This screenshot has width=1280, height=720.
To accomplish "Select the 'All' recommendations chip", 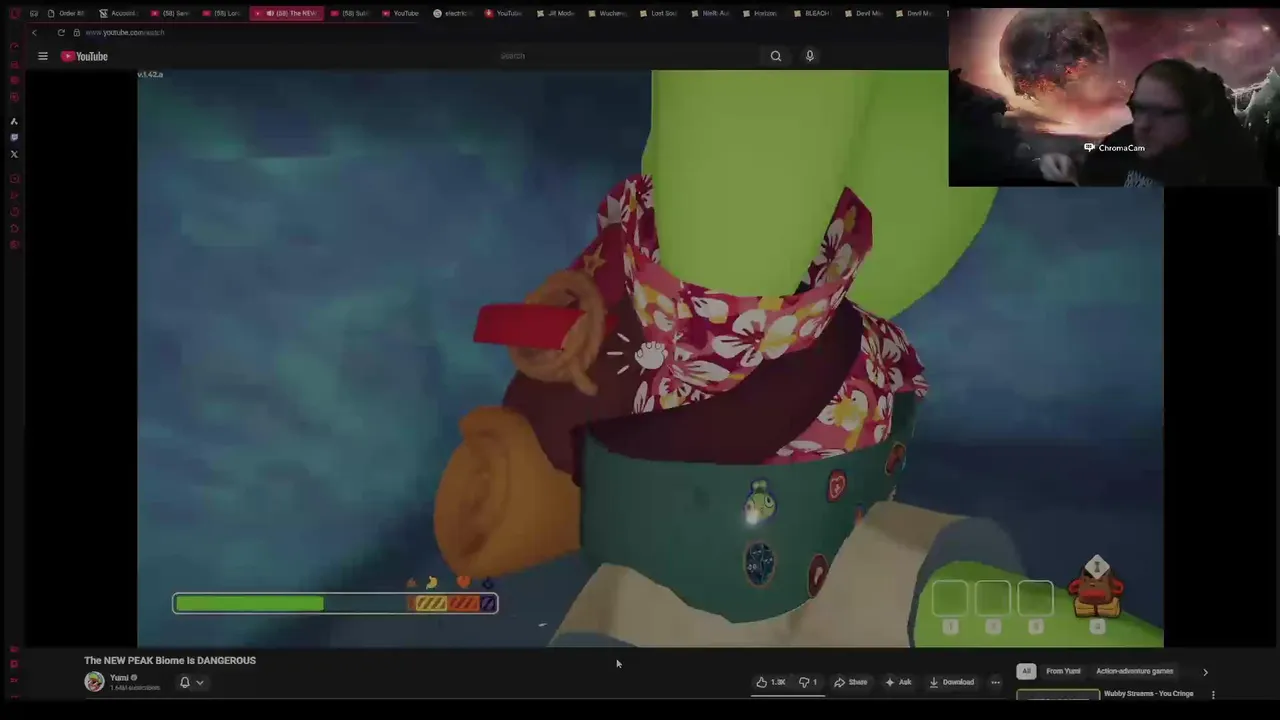I will pyautogui.click(x=1026, y=671).
